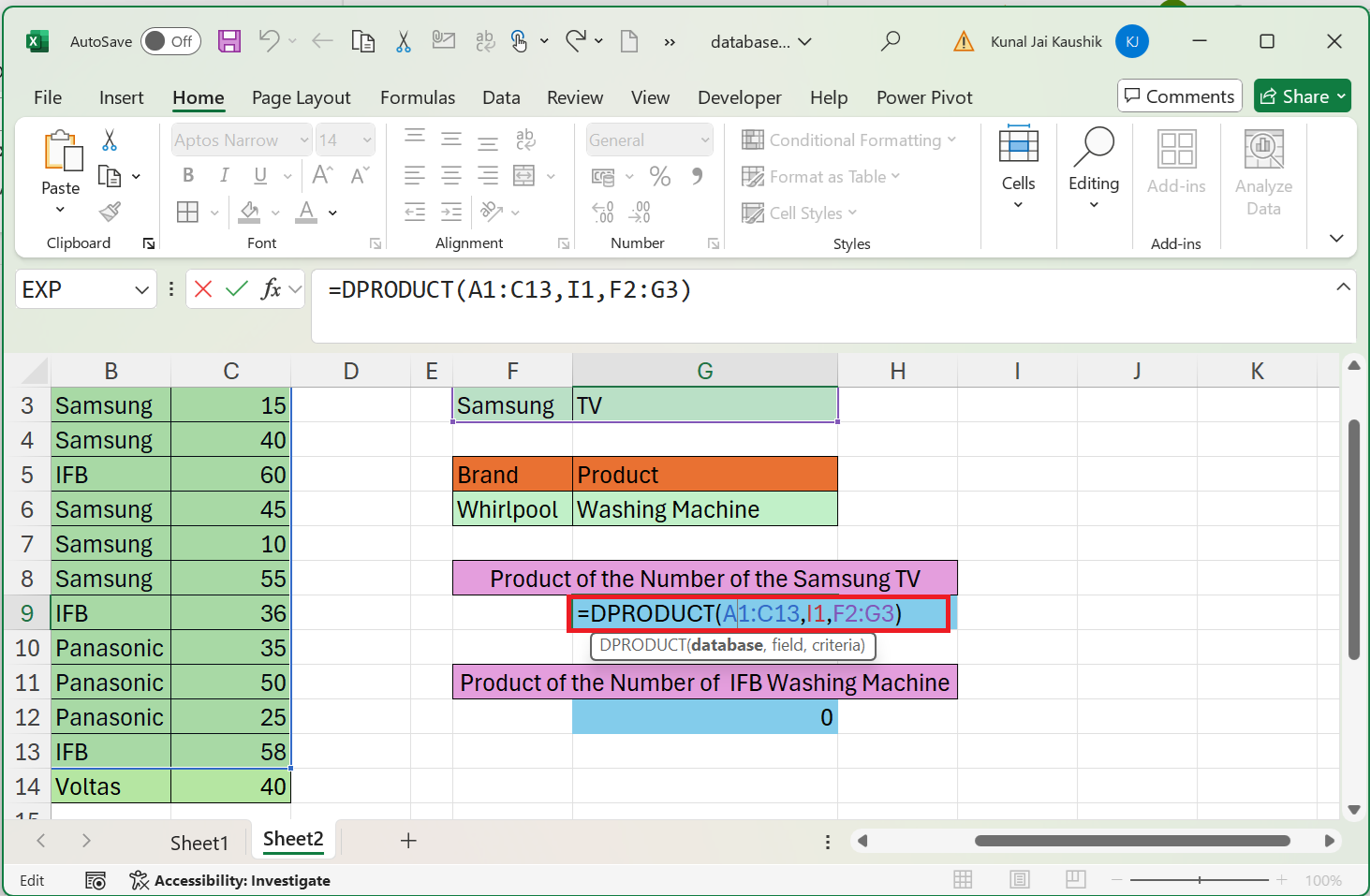Click the Increase Decimal icon
This screenshot has height=896, width=1370.
pyautogui.click(x=604, y=213)
